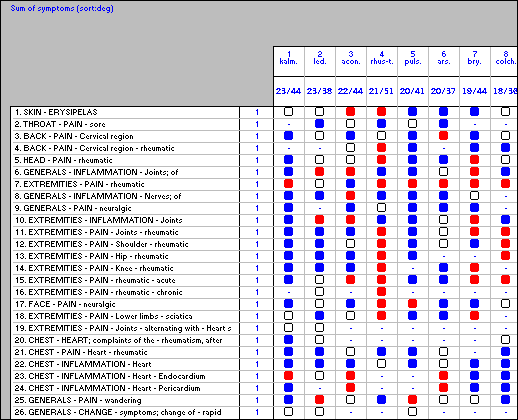518x420 pixels.
Task: Click red square for rhus-t. in rheumatic chronic row
Action: [x=381, y=292]
